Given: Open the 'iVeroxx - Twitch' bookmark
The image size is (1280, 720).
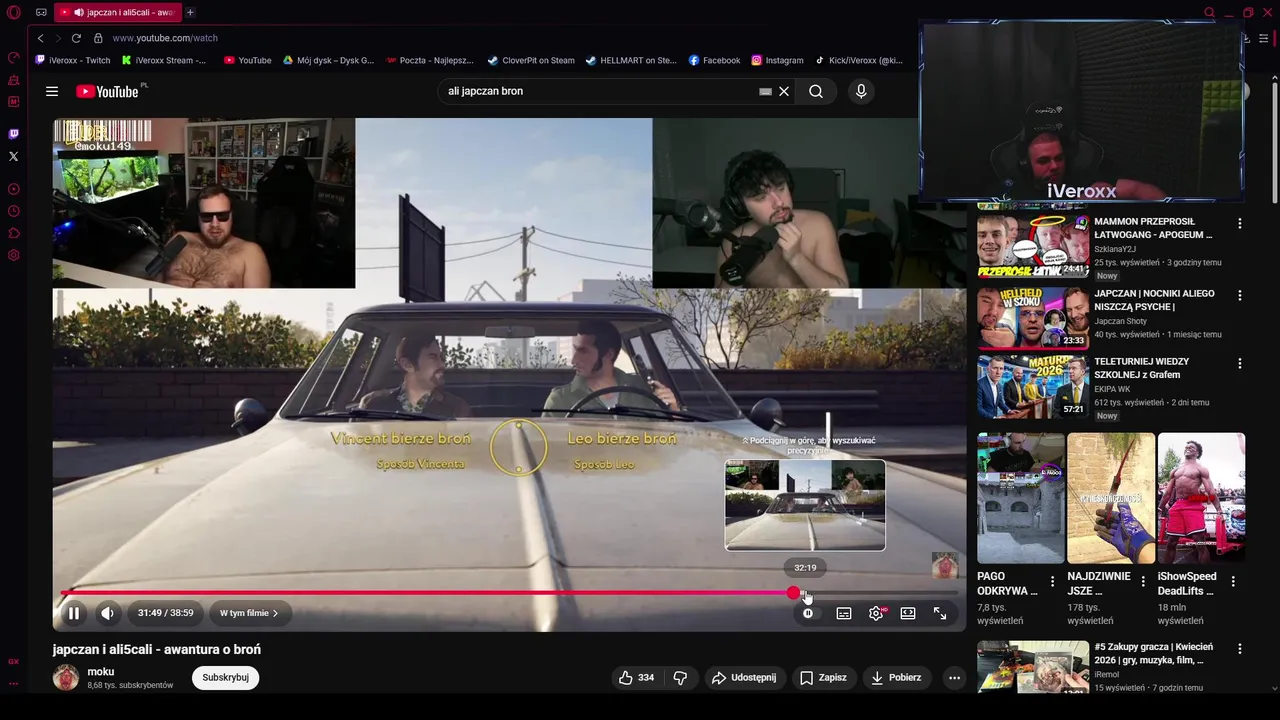Looking at the screenshot, I should coord(73,60).
